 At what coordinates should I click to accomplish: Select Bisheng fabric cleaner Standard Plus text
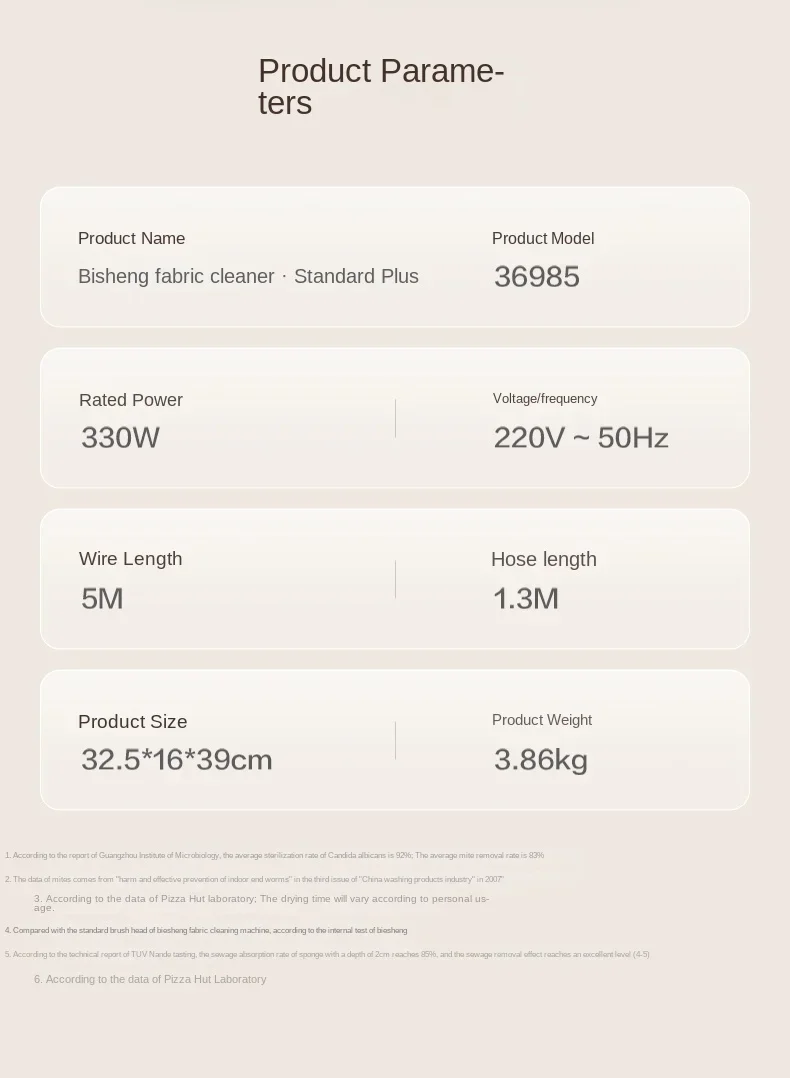248,276
